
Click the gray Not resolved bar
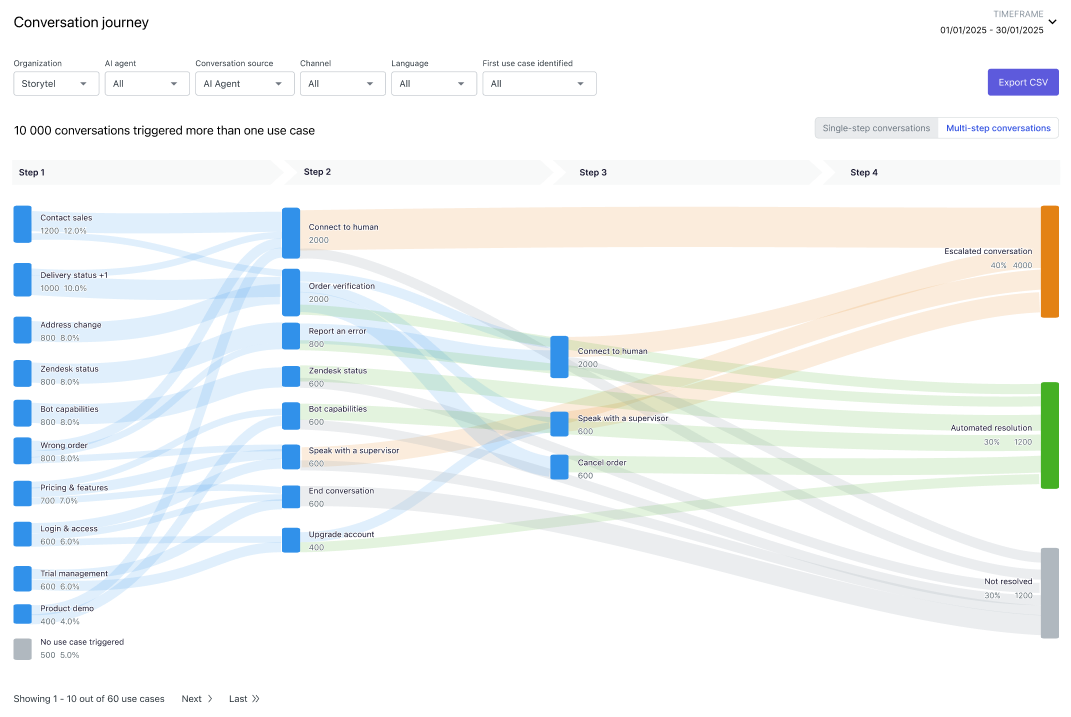[x=1049, y=593]
